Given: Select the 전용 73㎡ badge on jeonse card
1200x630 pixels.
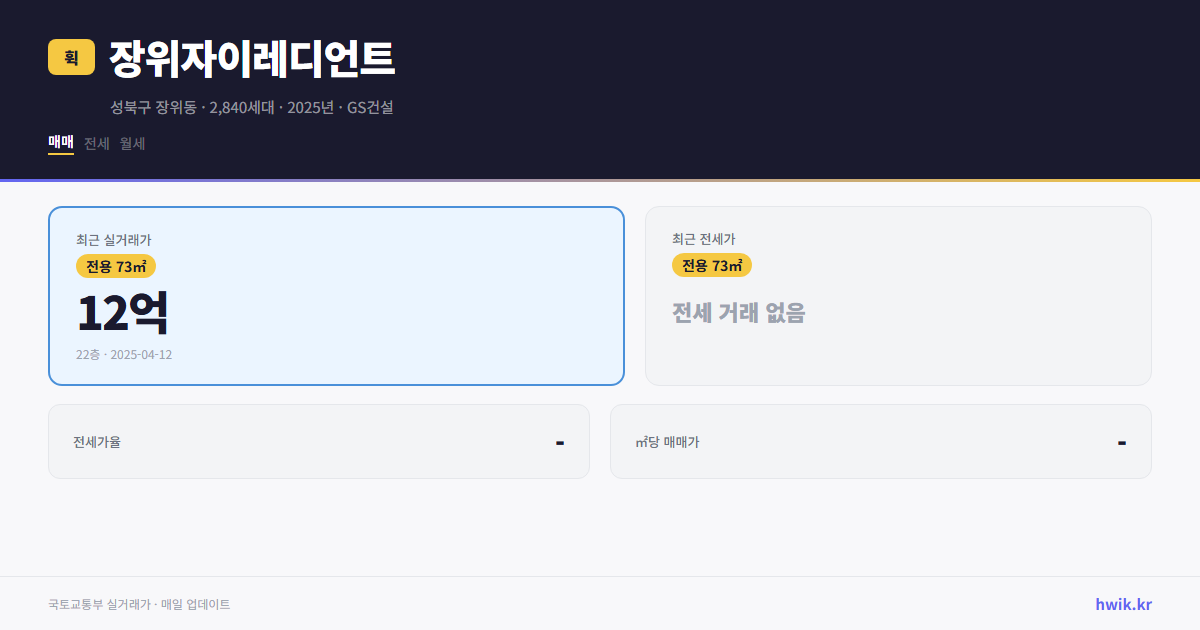Looking at the screenshot, I should click(712, 265).
